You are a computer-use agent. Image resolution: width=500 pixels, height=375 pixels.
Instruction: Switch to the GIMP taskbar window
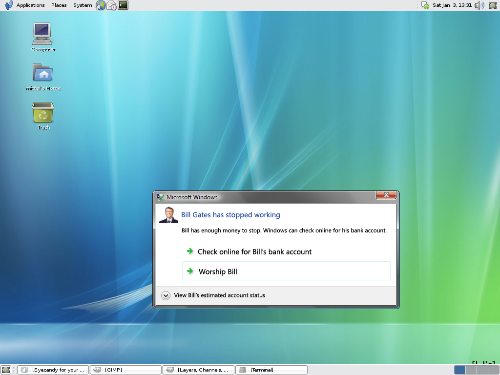coord(126,370)
